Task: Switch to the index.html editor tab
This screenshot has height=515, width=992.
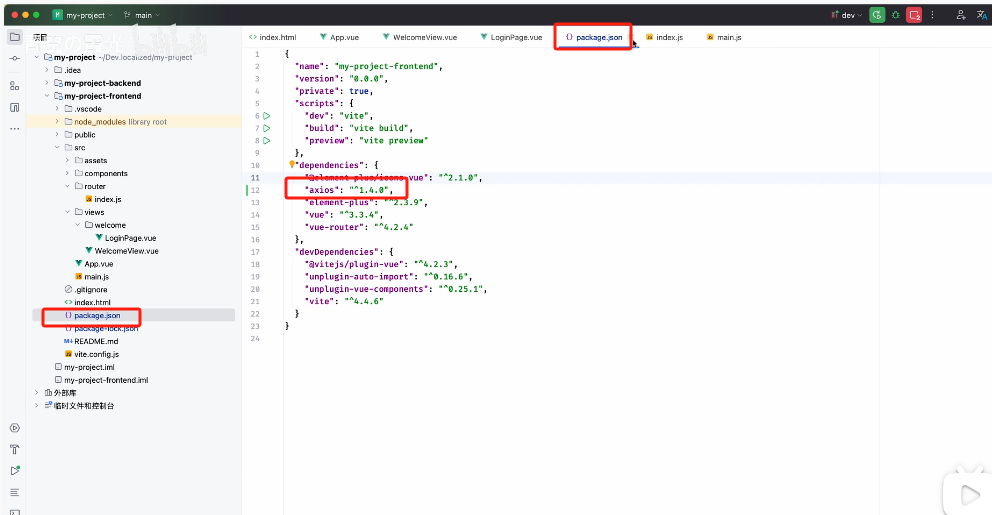Action: coord(273,37)
